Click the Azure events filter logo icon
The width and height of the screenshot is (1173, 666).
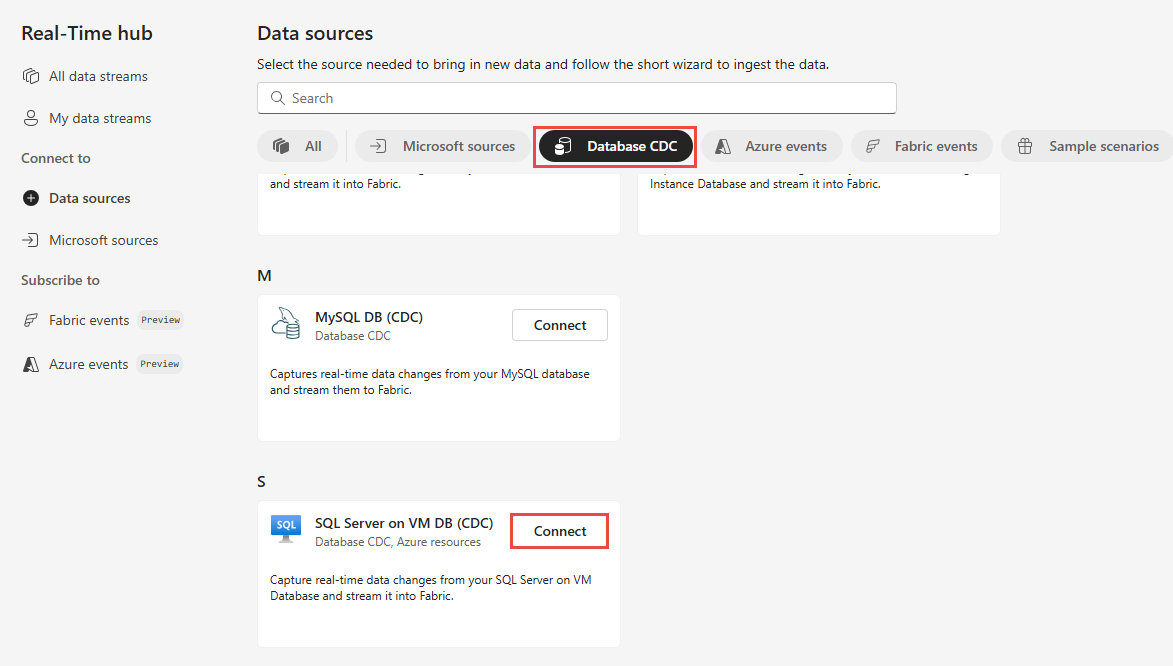723,147
